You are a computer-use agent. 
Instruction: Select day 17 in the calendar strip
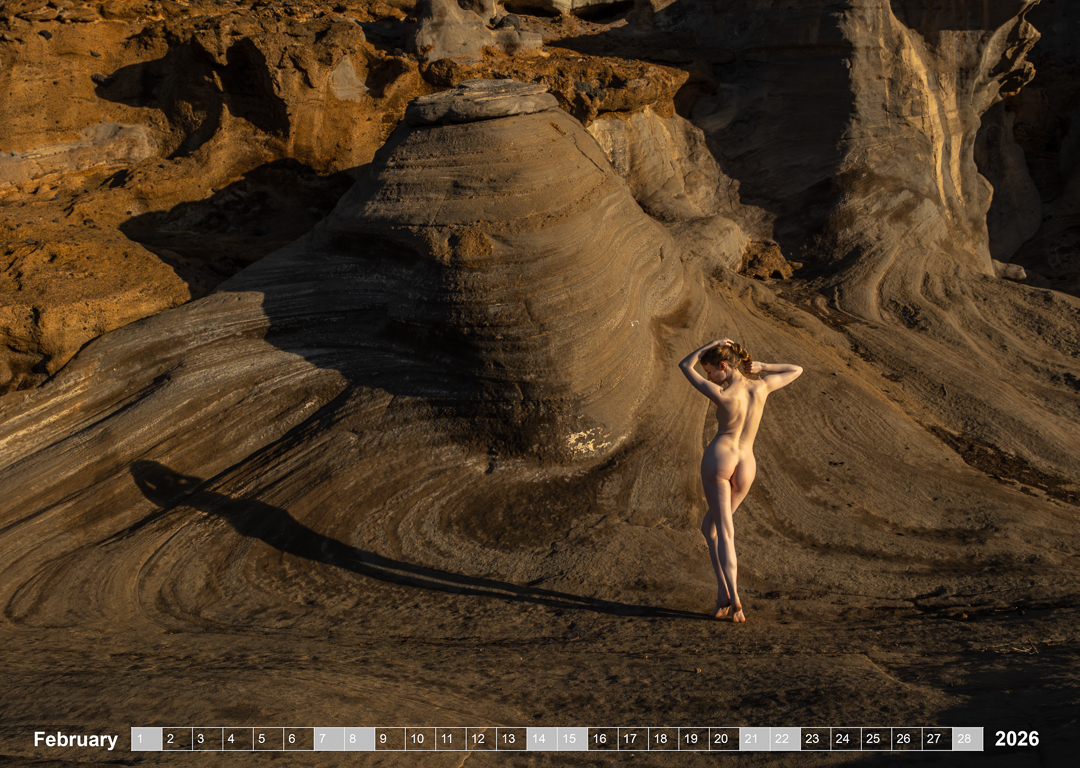point(633,739)
